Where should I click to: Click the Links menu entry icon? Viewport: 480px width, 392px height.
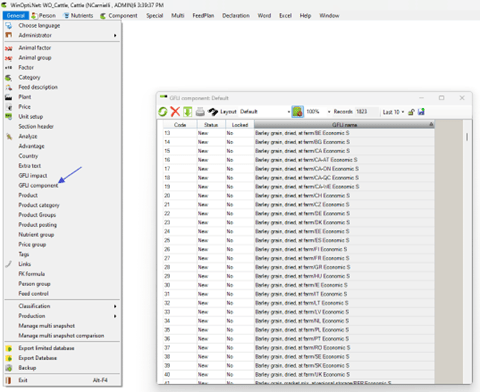click(9, 264)
